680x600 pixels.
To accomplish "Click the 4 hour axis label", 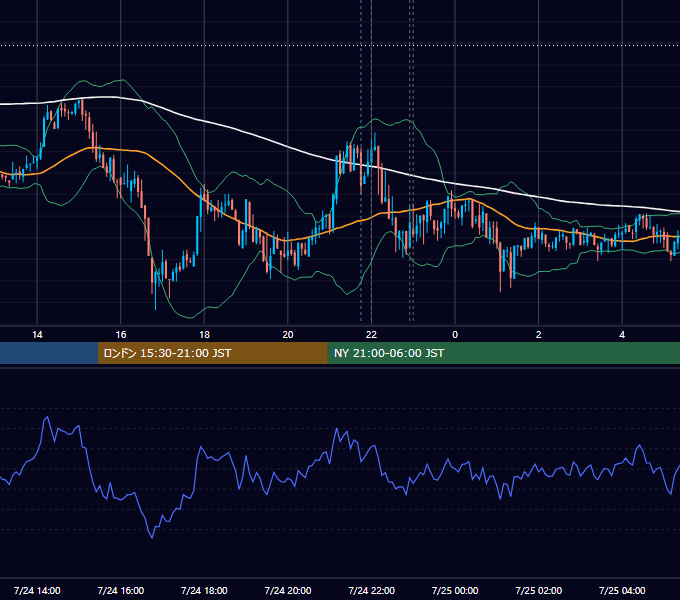I will [622, 335].
